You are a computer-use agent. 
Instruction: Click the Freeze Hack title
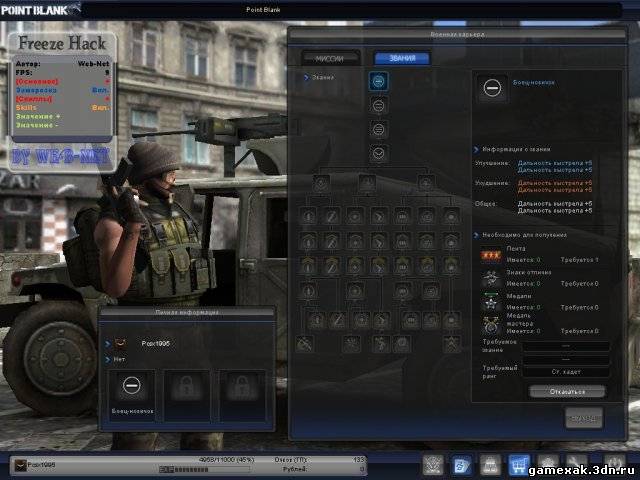pos(62,43)
